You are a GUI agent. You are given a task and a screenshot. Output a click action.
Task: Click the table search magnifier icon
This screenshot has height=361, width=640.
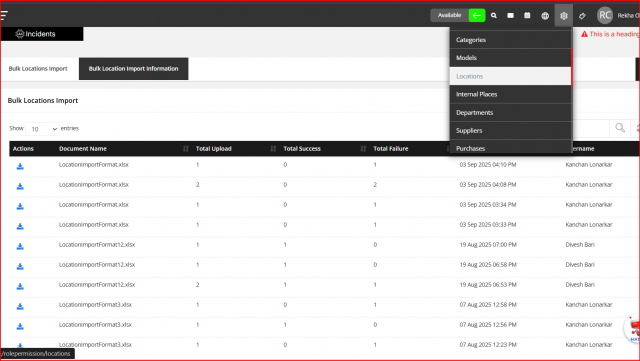(x=620, y=128)
